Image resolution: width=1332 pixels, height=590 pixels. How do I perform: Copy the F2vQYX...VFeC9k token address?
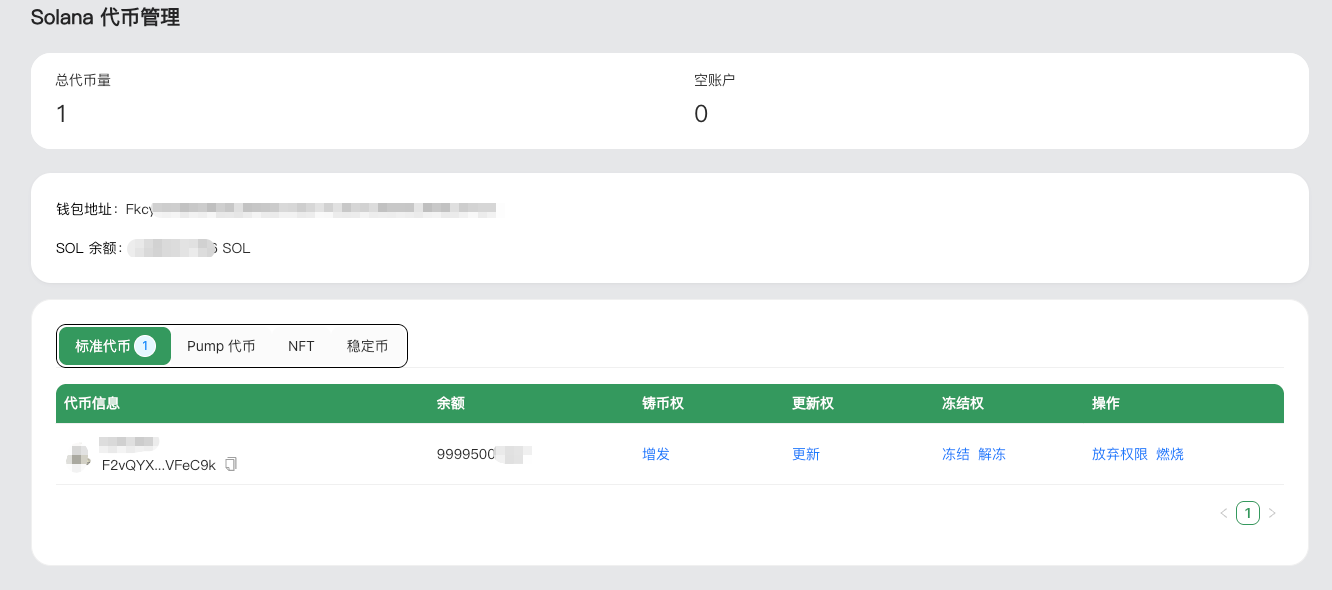[x=231, y=465]
